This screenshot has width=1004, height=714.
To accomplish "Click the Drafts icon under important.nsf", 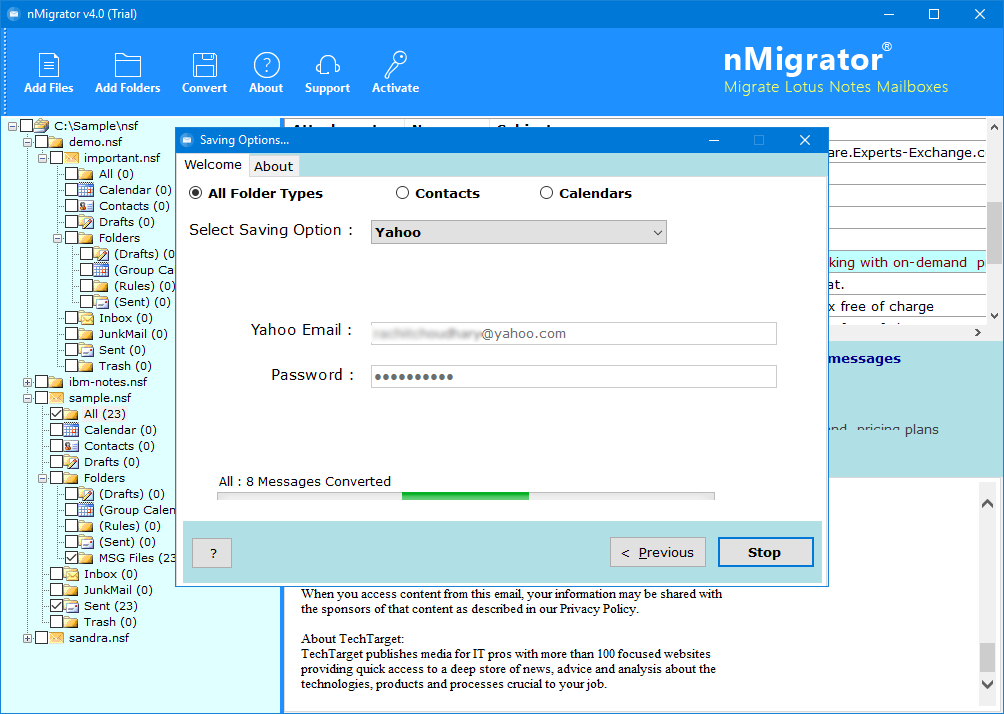I will click(86, 222).
